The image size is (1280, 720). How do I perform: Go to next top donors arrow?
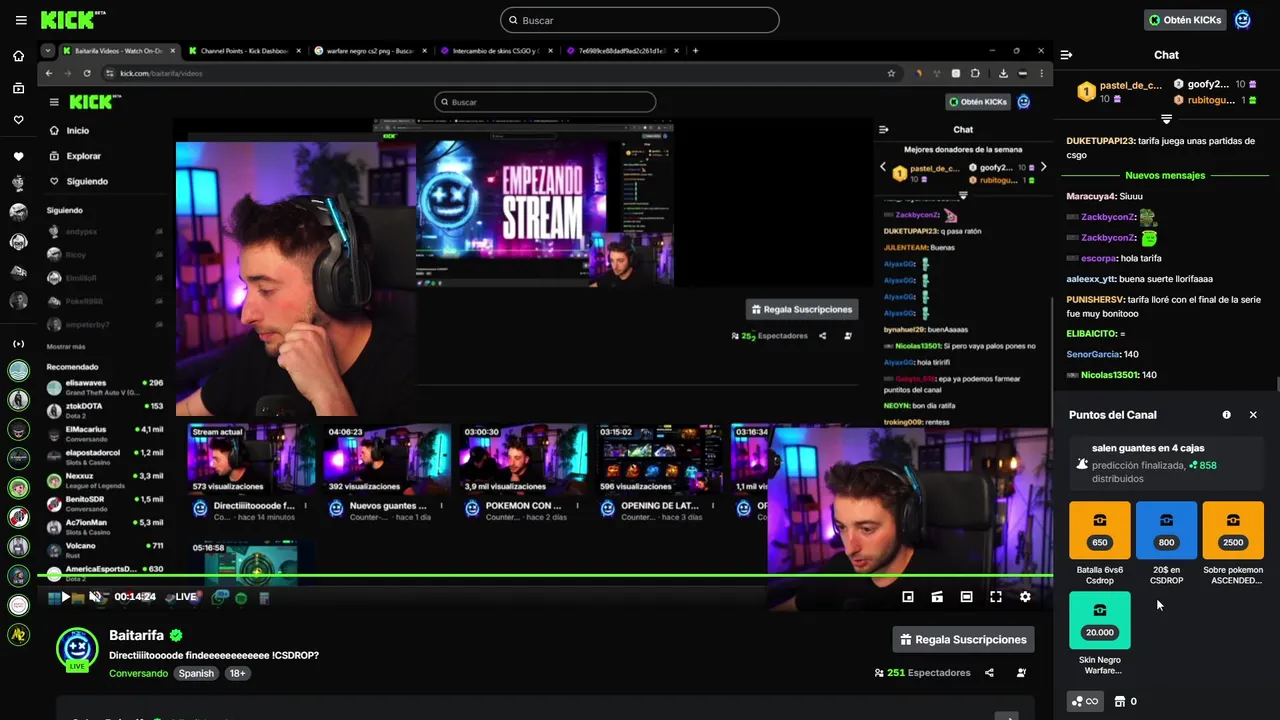(1043, 167)
